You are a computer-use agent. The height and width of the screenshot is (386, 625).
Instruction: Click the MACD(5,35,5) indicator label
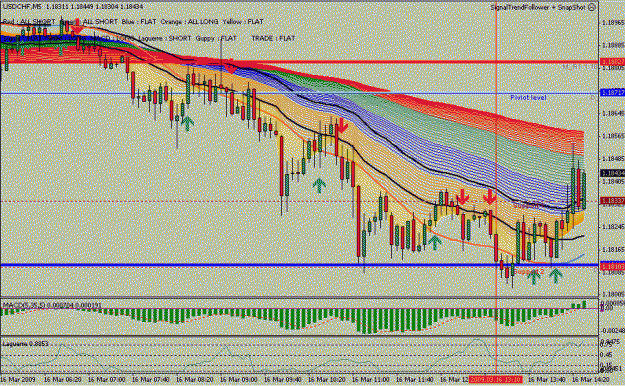coord(52,305)
